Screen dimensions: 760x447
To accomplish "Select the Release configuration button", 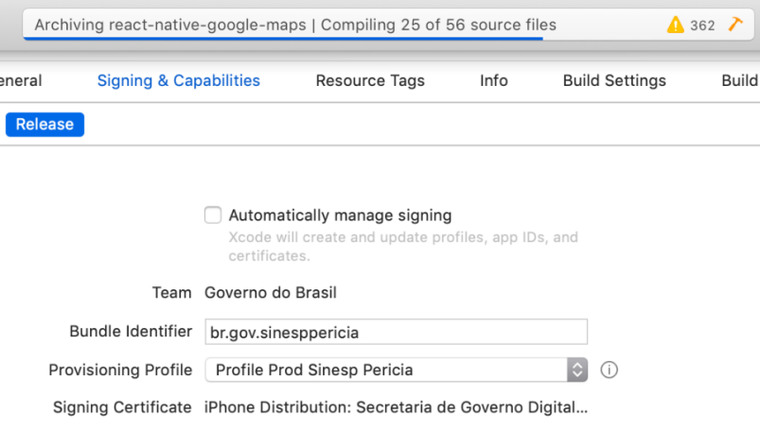I will click(45, 124).
